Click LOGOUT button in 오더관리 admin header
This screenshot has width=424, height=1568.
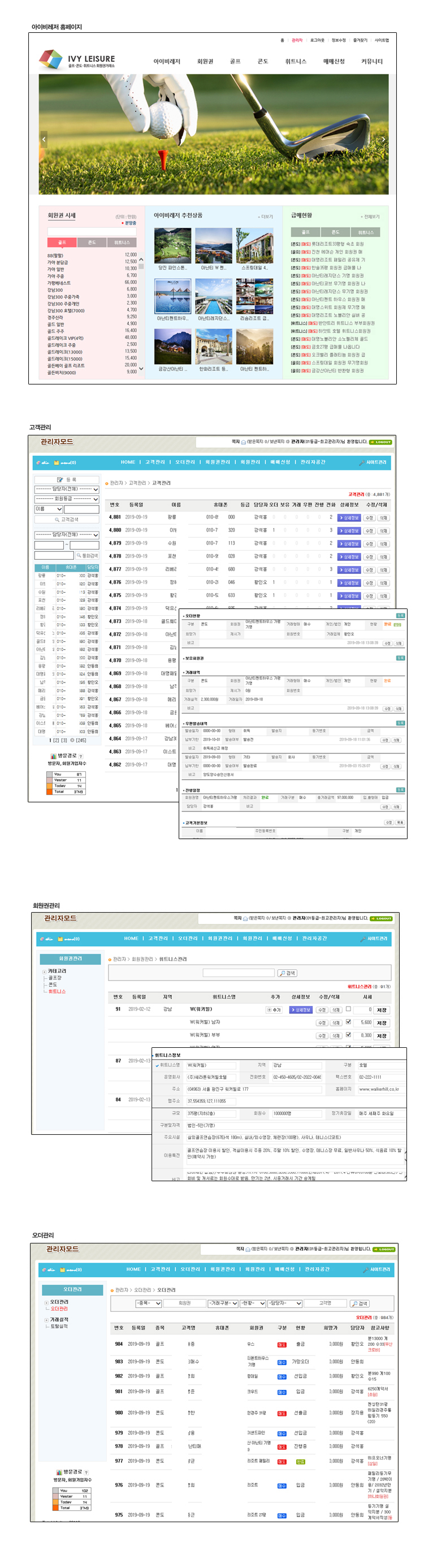(384, 1249)
